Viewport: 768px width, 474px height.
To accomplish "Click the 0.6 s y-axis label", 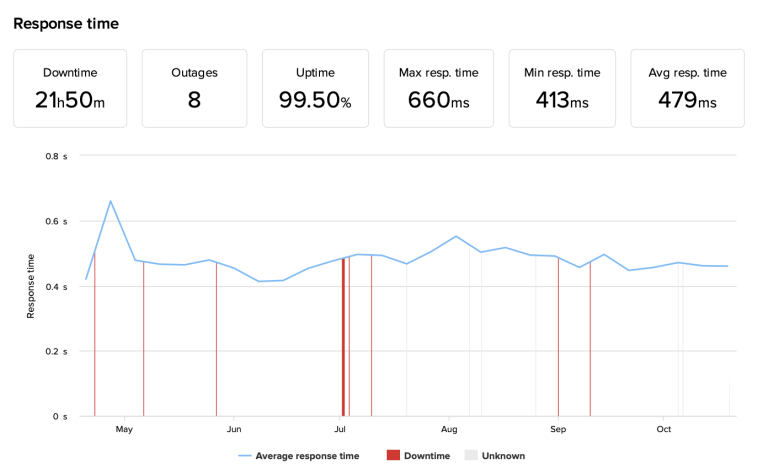I will [56, 221].
